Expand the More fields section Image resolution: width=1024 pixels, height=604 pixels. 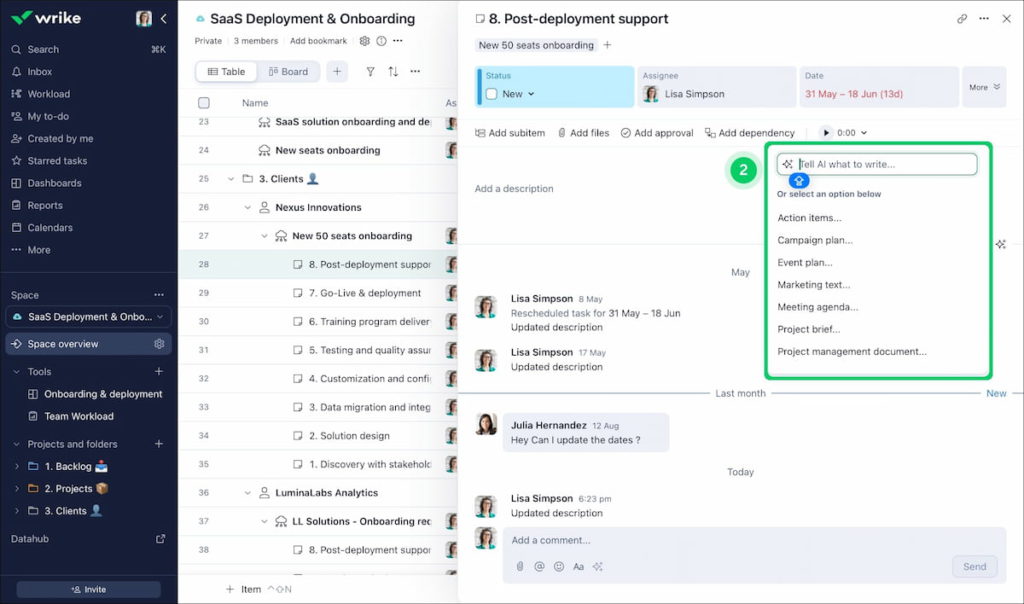tap(984, 87)
